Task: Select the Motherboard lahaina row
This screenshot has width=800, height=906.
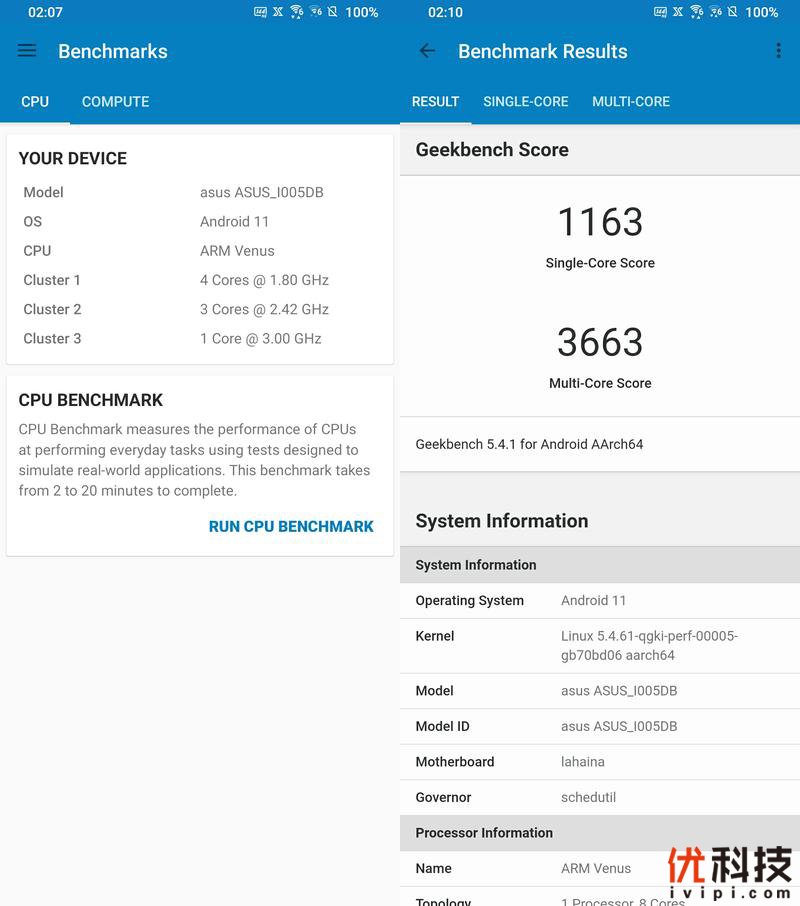Action: tap(600, 762)
